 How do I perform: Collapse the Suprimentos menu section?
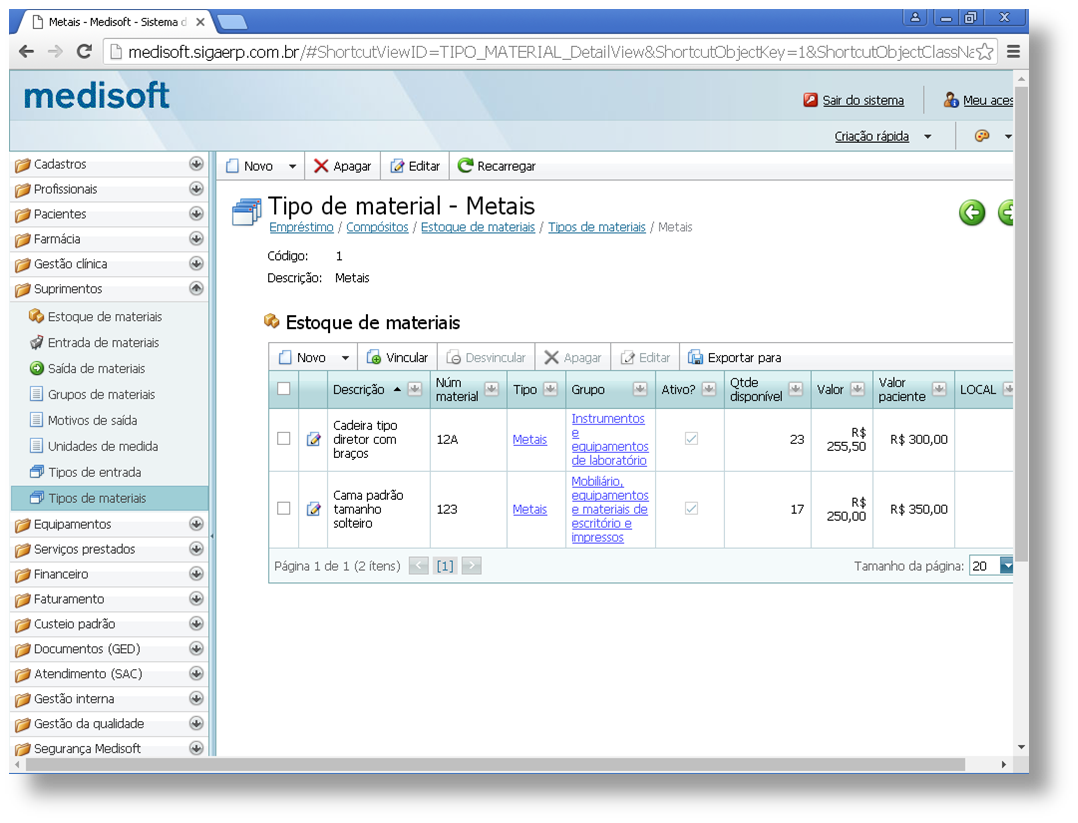click(x=196, y=288)
